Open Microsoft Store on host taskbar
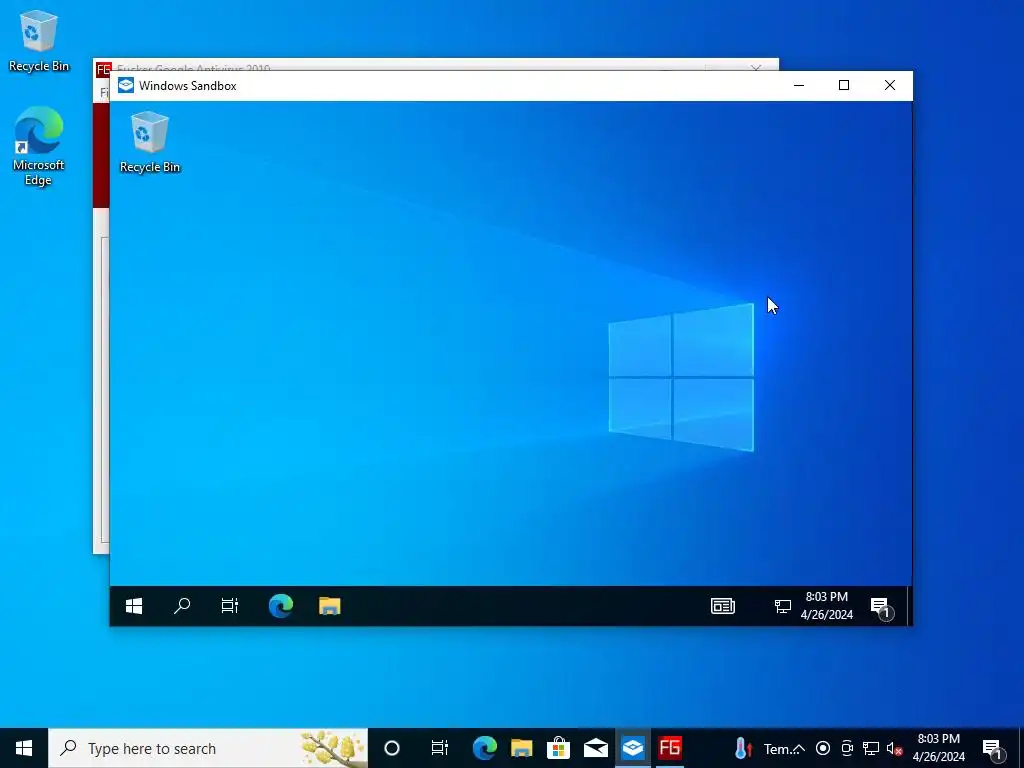Image resolution: width=1024 pixels, height=768 pixels. pos(558,748)
